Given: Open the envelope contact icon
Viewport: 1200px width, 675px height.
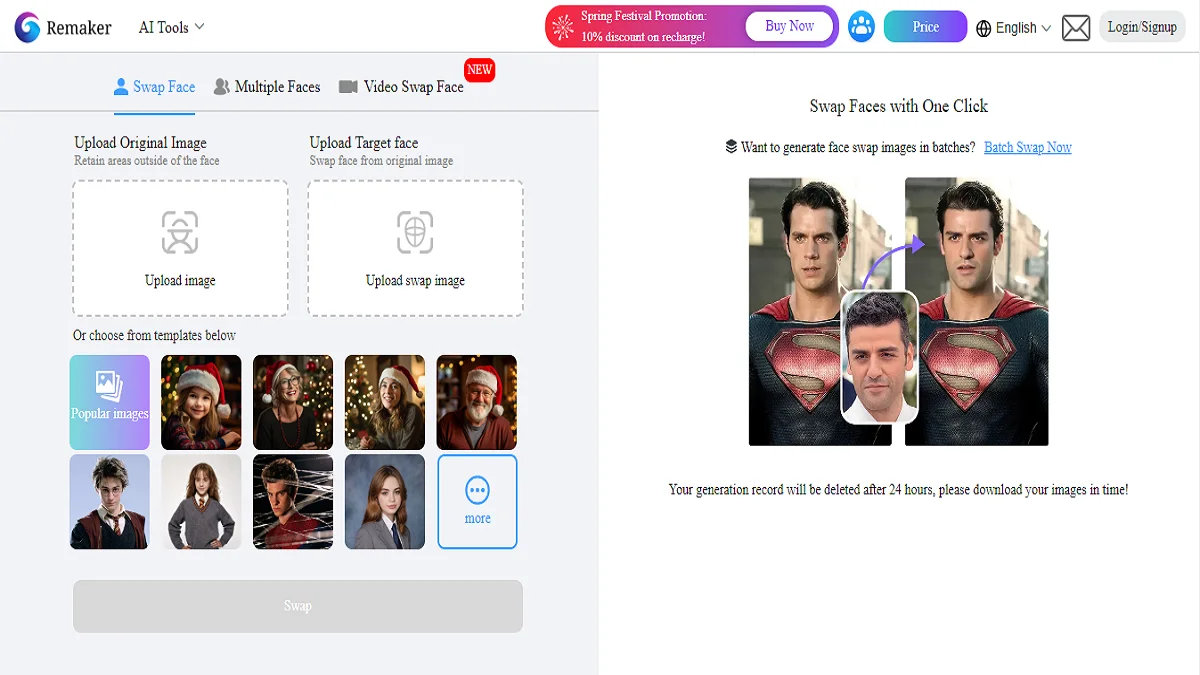Looking at the screenshot, I should [1076, 27].
